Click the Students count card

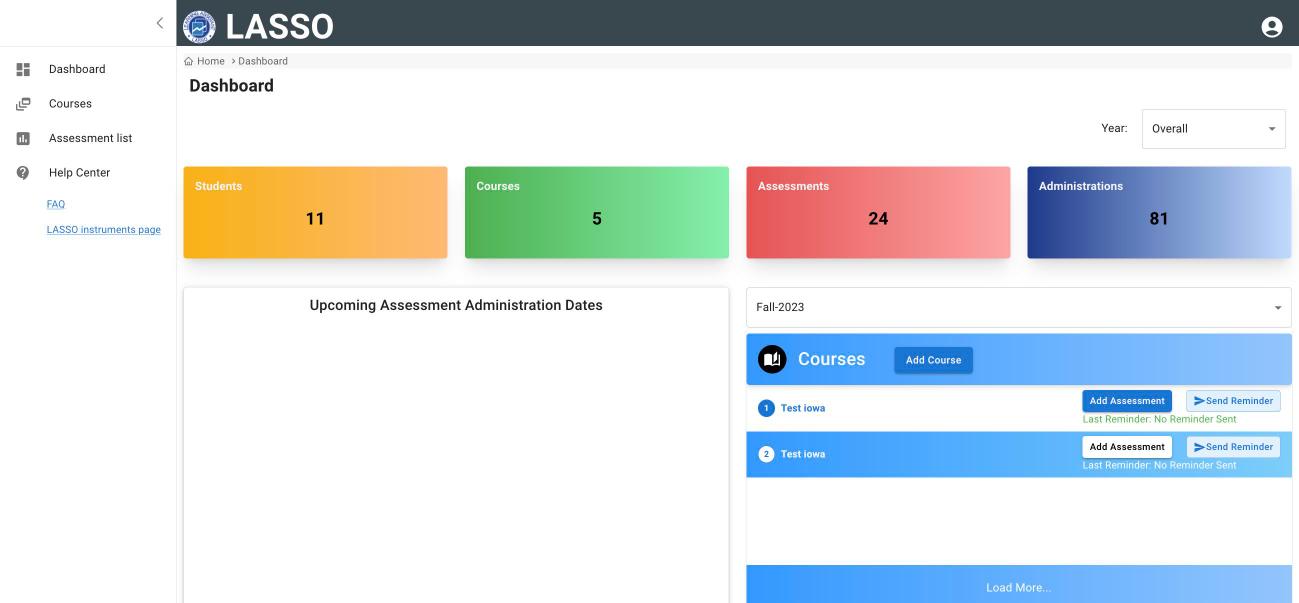[x=315, y=212]
